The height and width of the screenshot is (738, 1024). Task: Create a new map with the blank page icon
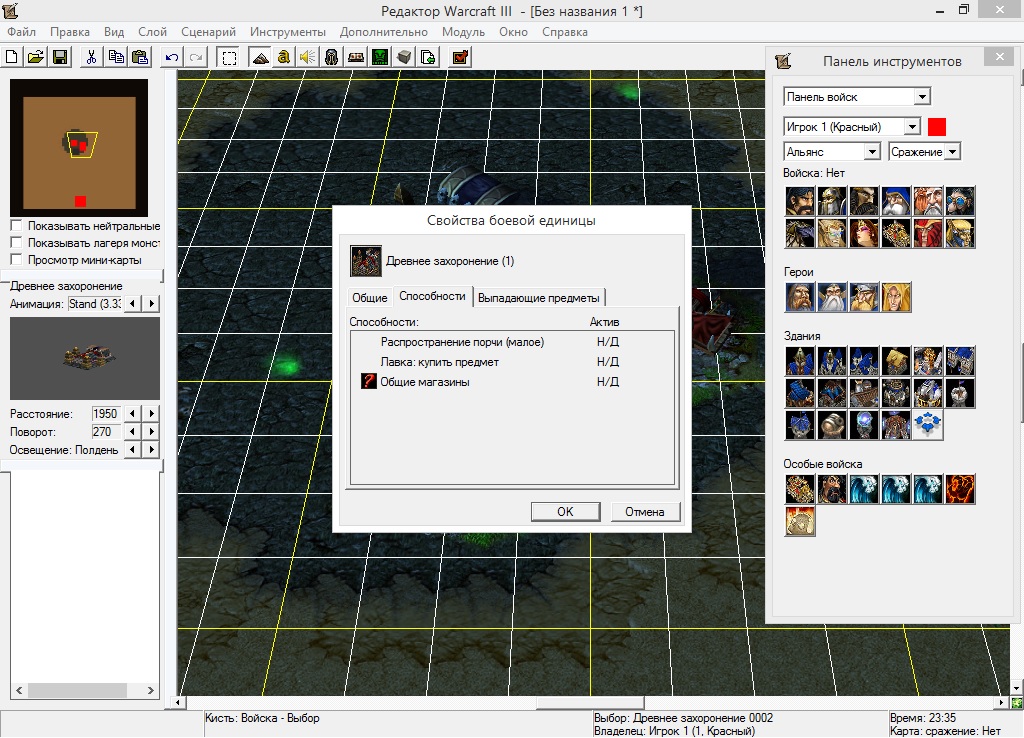point(12,57)
